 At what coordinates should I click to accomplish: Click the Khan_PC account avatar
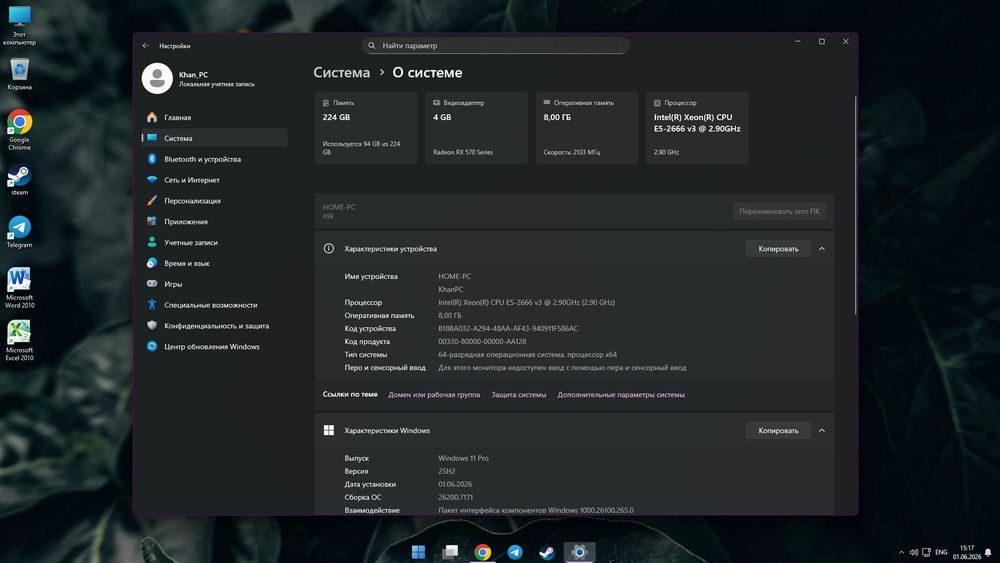tap(157, 78)
